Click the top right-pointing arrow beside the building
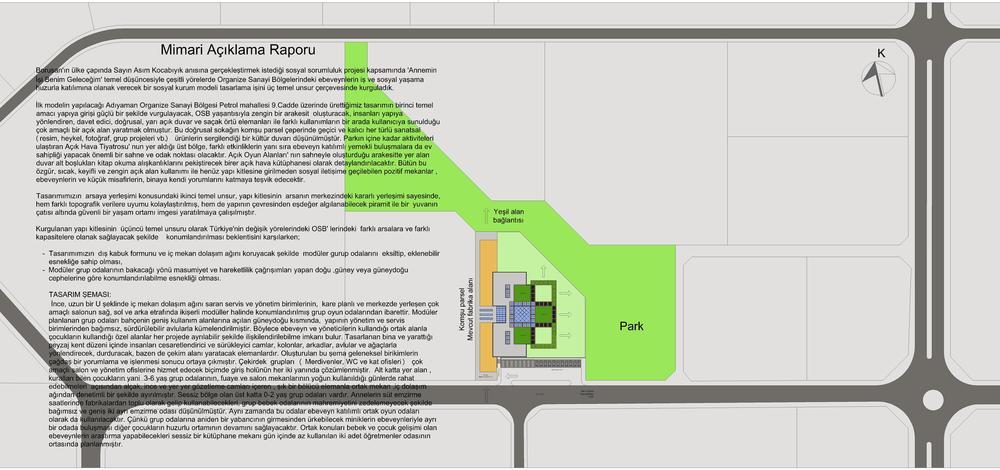The image size is (1000, 470). 566,293
